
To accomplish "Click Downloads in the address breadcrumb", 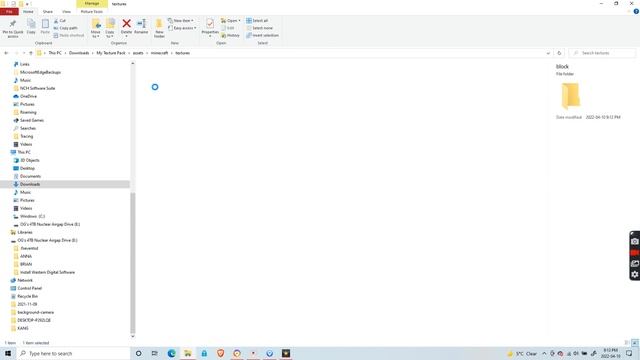I will [79, 53].
